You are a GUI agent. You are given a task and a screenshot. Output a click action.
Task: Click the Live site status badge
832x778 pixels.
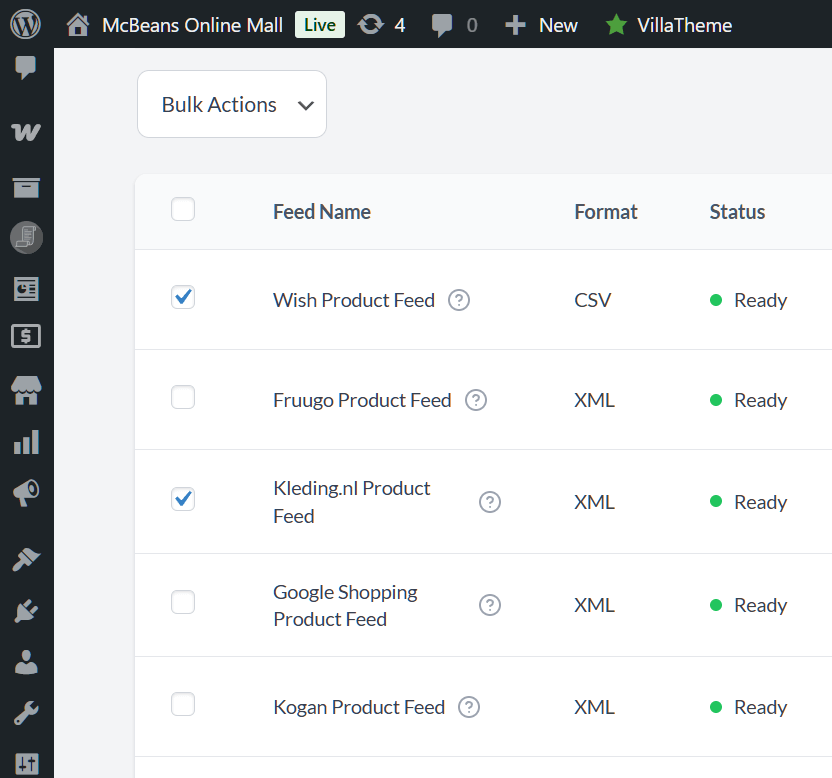click(320, 25)
